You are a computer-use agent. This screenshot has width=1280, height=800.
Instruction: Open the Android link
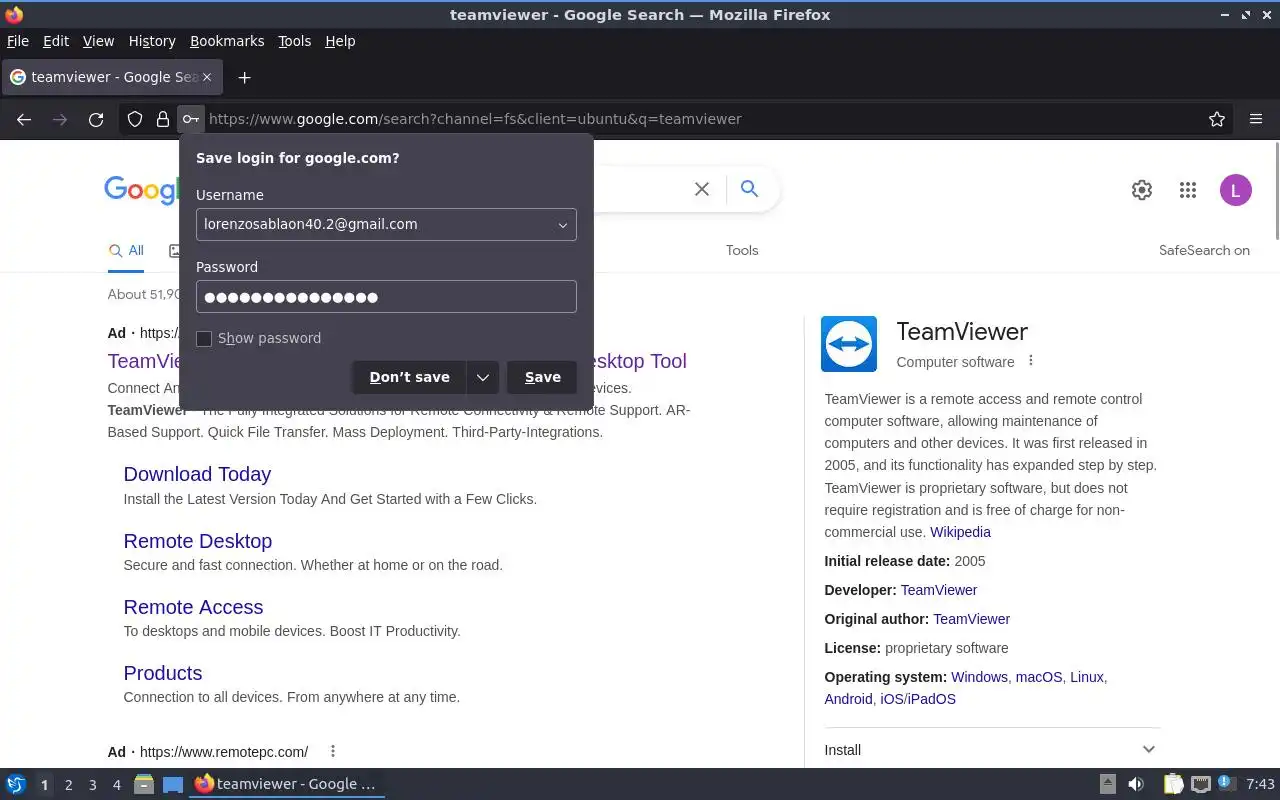coord(848,699)
